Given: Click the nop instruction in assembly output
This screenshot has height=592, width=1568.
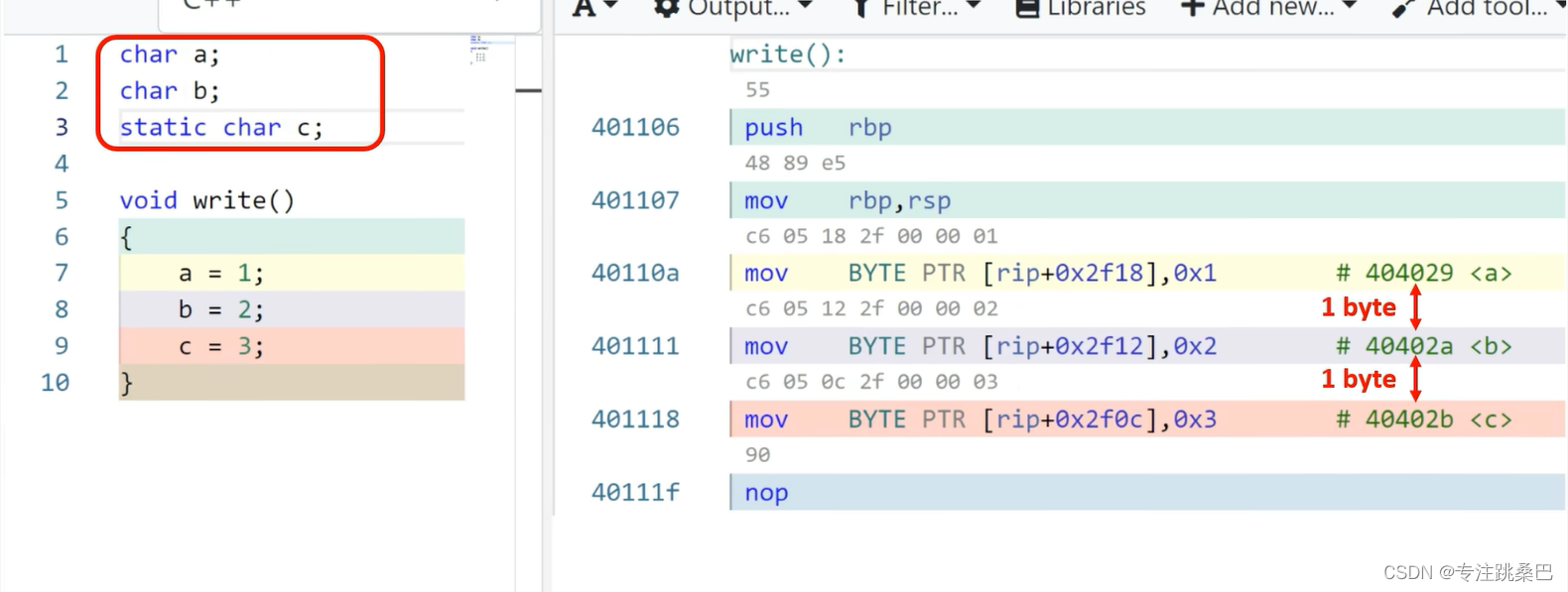Looking at the screenshot, I should (x=766, y=493).
